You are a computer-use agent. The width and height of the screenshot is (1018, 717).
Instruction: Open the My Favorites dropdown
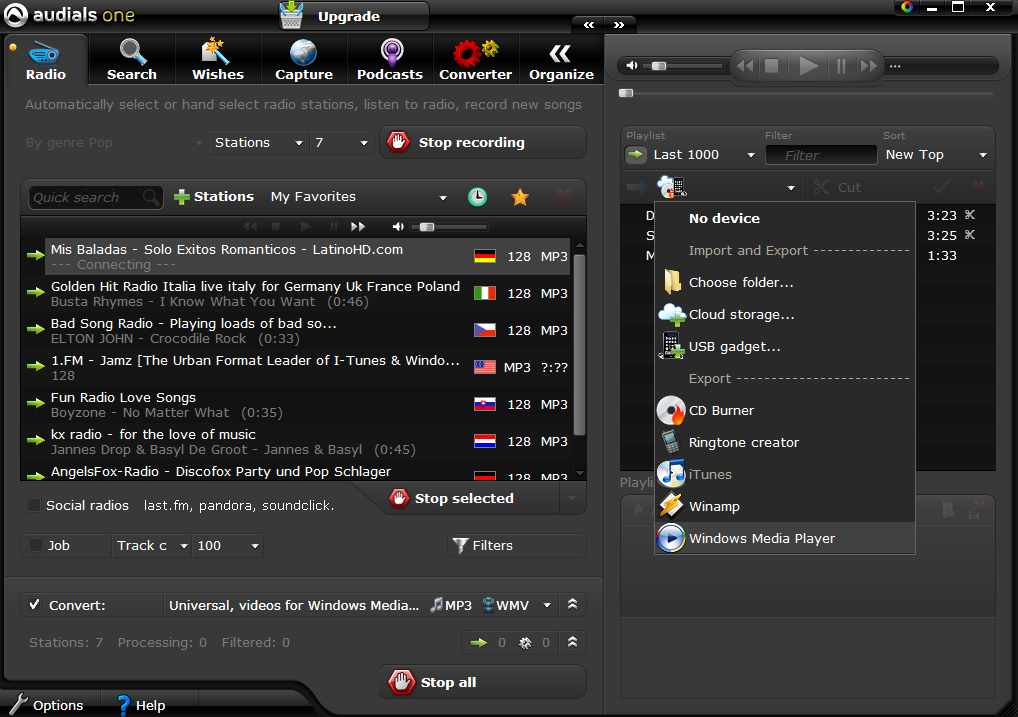click(358, 197)
